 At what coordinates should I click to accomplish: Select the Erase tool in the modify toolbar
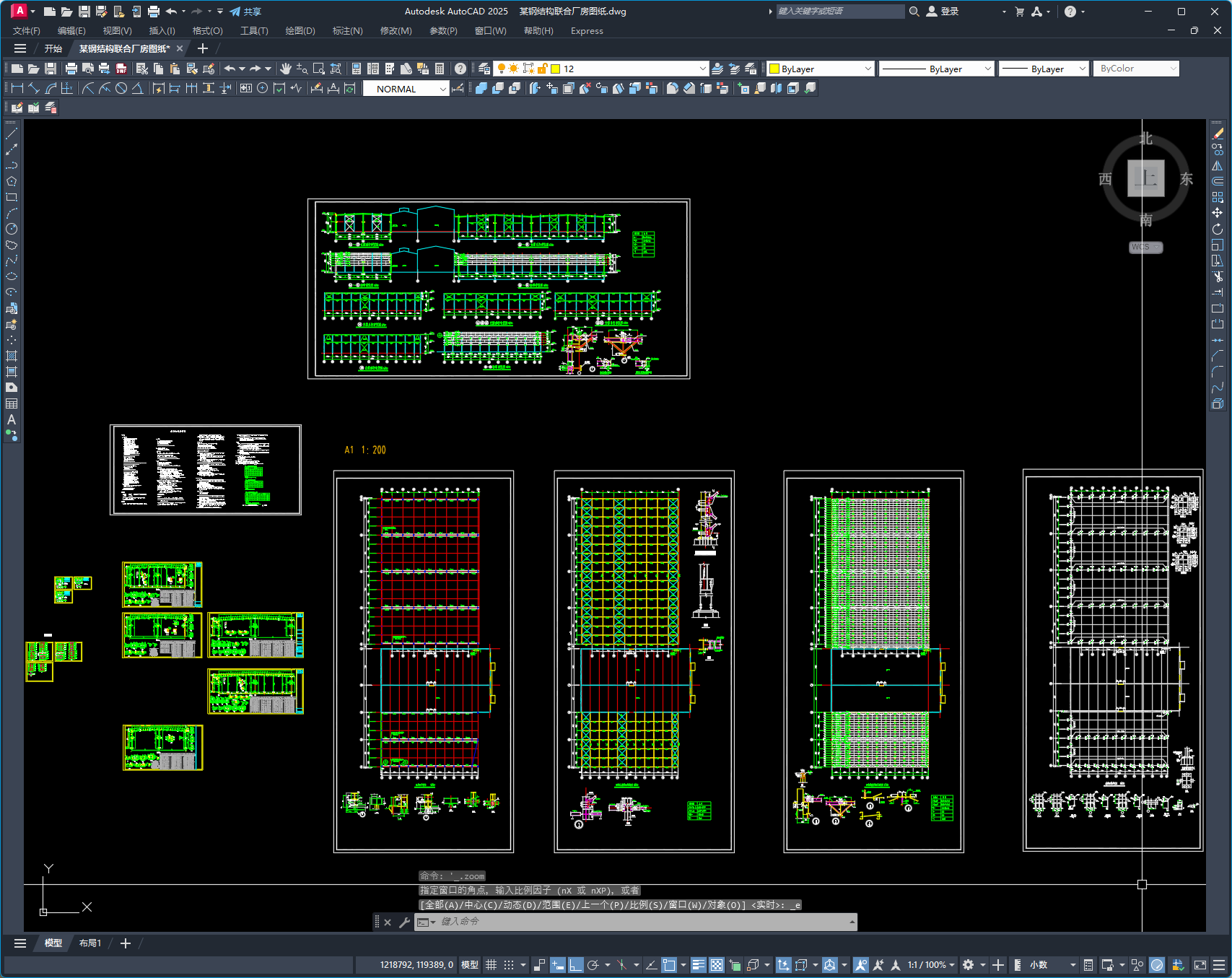1218,134
